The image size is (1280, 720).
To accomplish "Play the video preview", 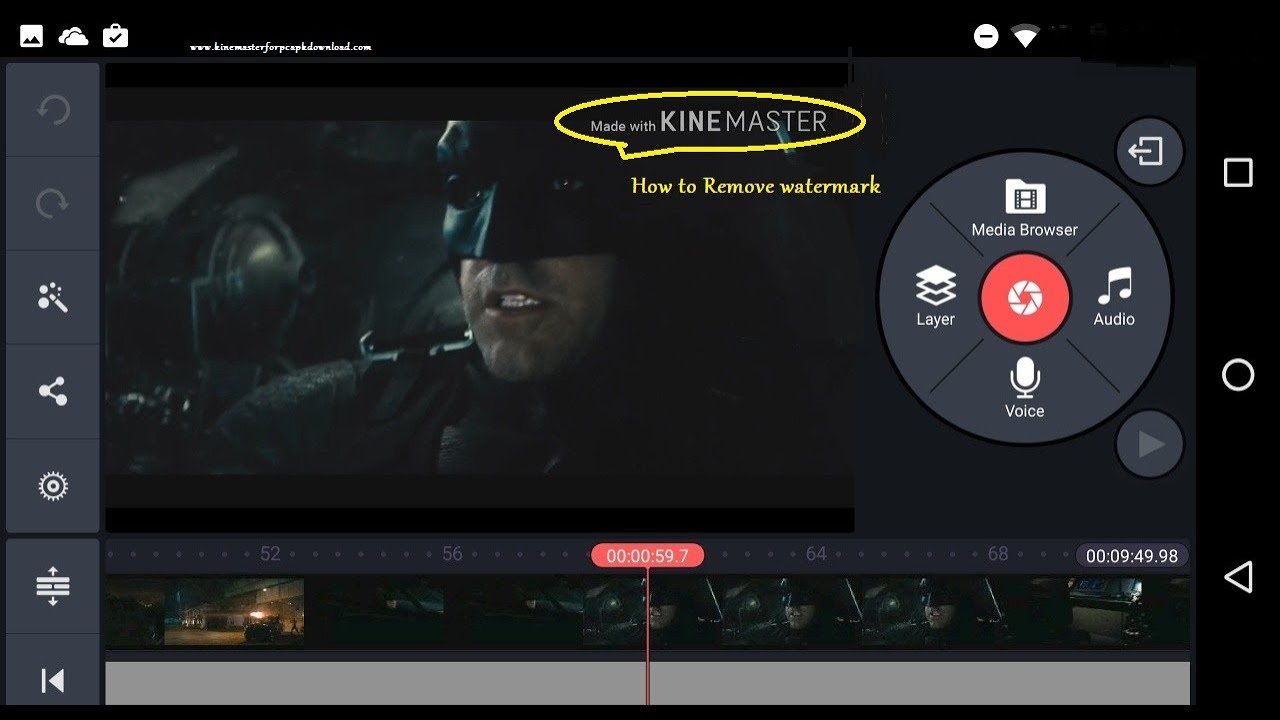I will [1150, 444].
